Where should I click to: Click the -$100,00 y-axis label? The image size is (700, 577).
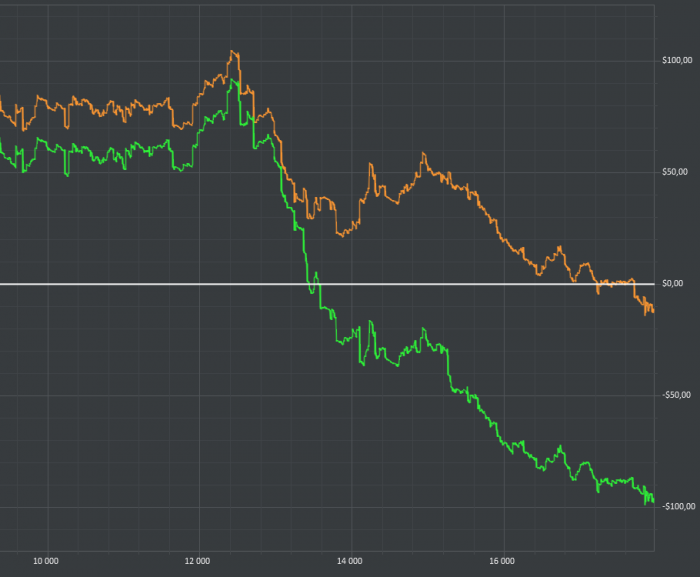(679, 506)
